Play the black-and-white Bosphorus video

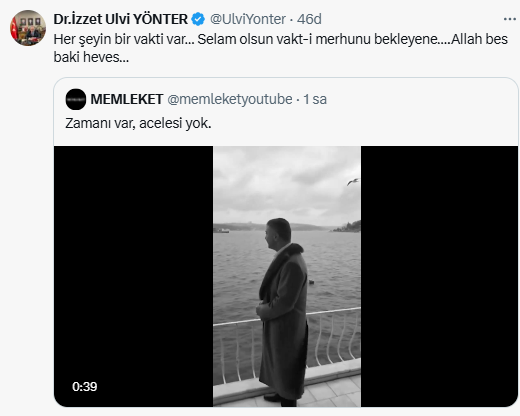click(287, 276)
